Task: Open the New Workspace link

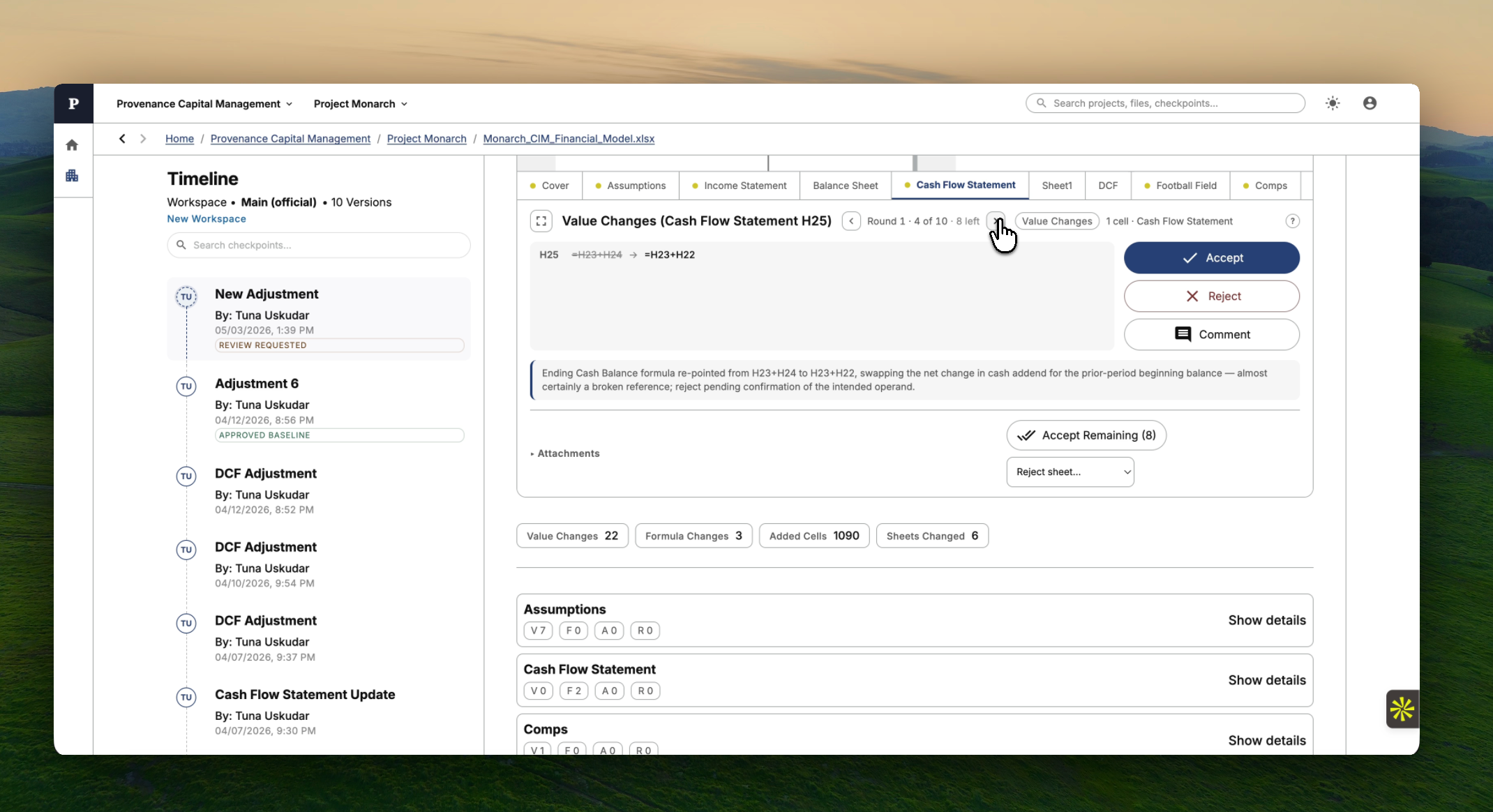Action: (x=206, y=219)
